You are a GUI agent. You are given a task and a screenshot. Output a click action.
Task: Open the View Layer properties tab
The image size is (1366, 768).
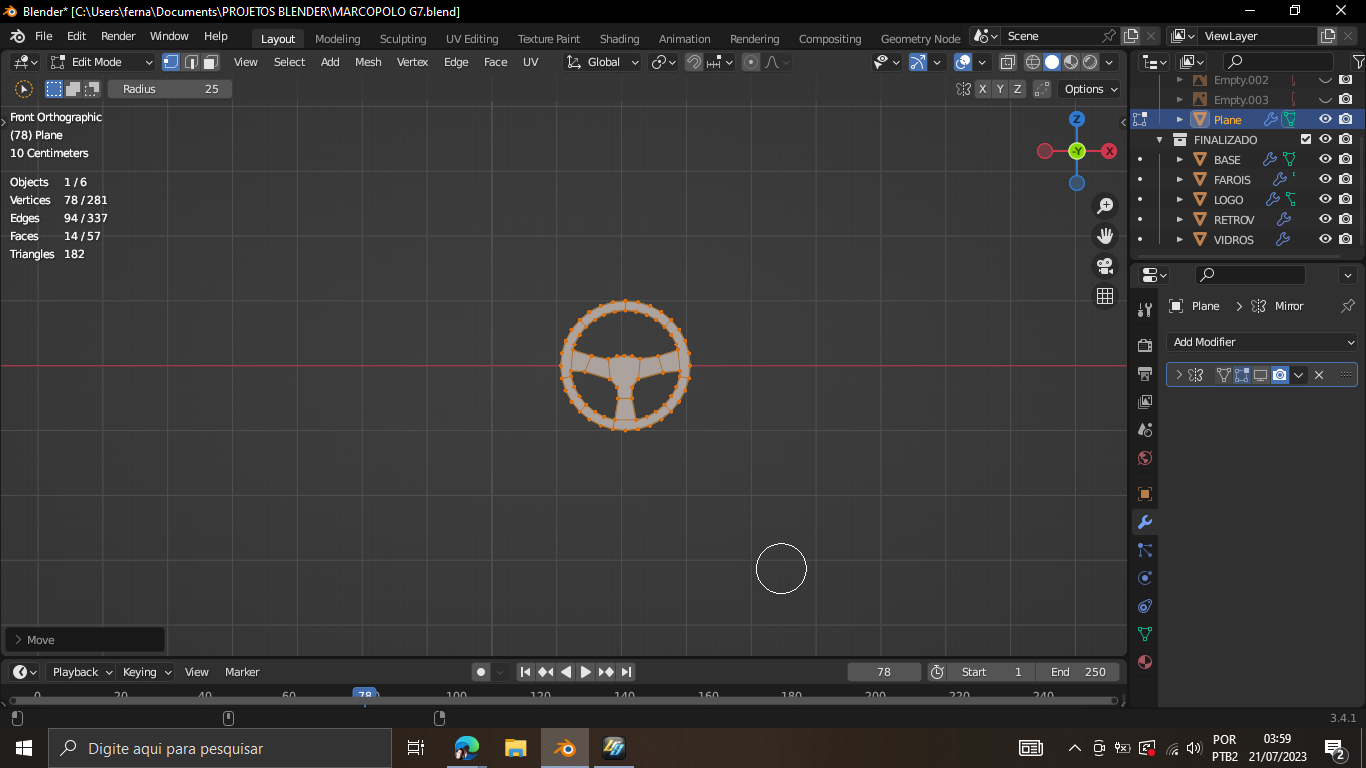point(1145,401)
